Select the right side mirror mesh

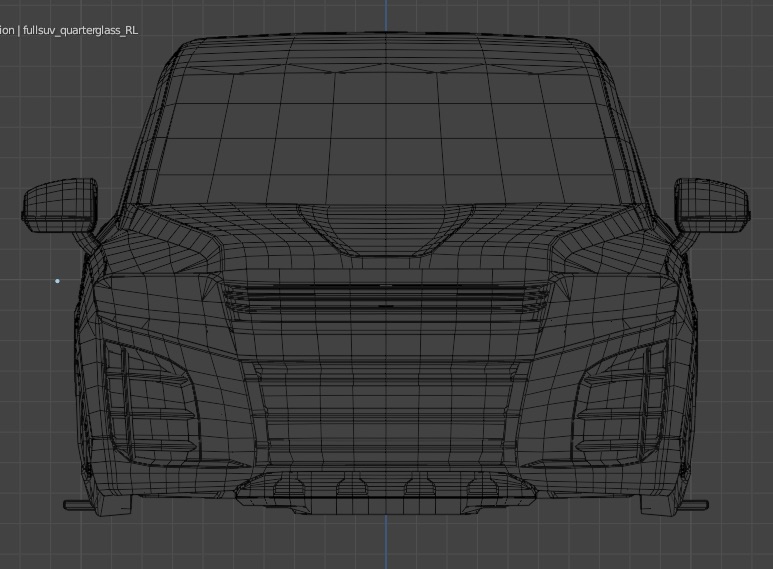(712, 205)
